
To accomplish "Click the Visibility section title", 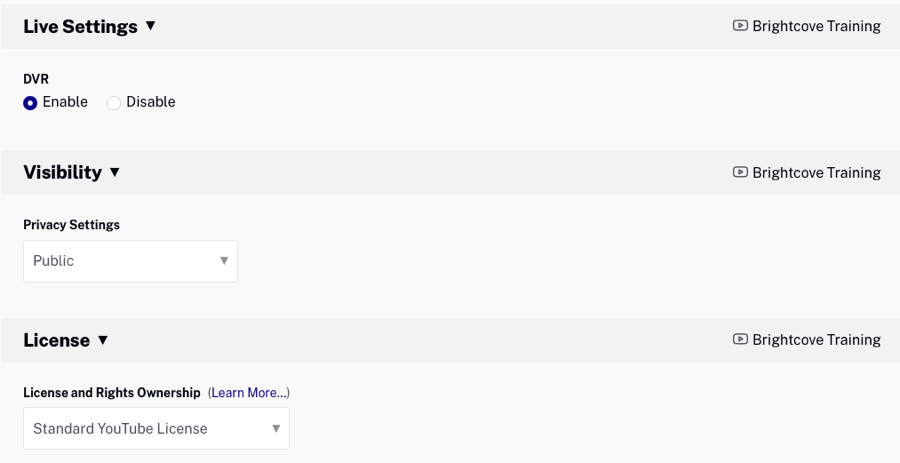I will (62, 172).
